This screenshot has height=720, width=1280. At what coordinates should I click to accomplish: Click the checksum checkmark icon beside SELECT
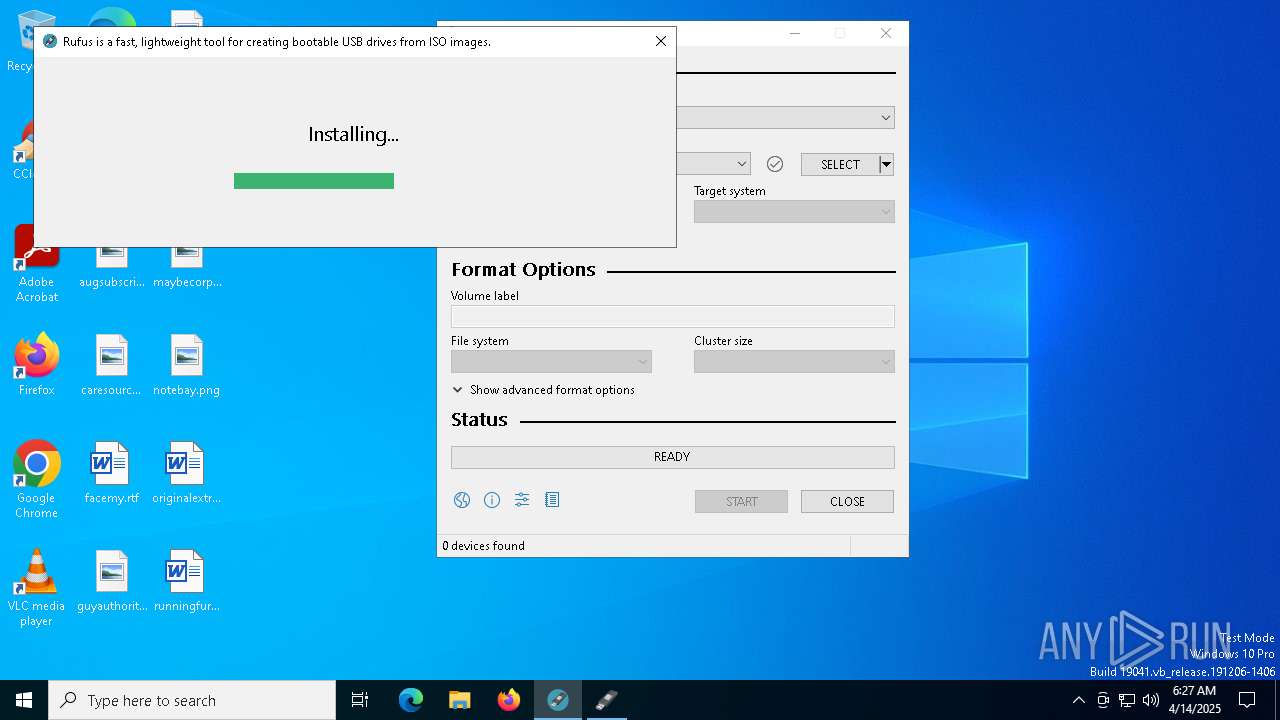[x=775, y=164]
